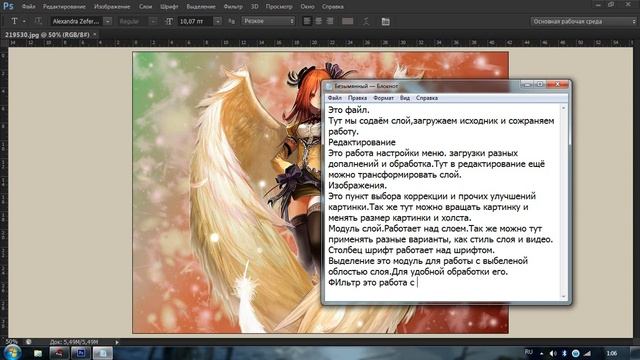Open the file explorer taskbar icon
Image resolution: width=640 pixels, height=360 pixels.
pos(38,353)
